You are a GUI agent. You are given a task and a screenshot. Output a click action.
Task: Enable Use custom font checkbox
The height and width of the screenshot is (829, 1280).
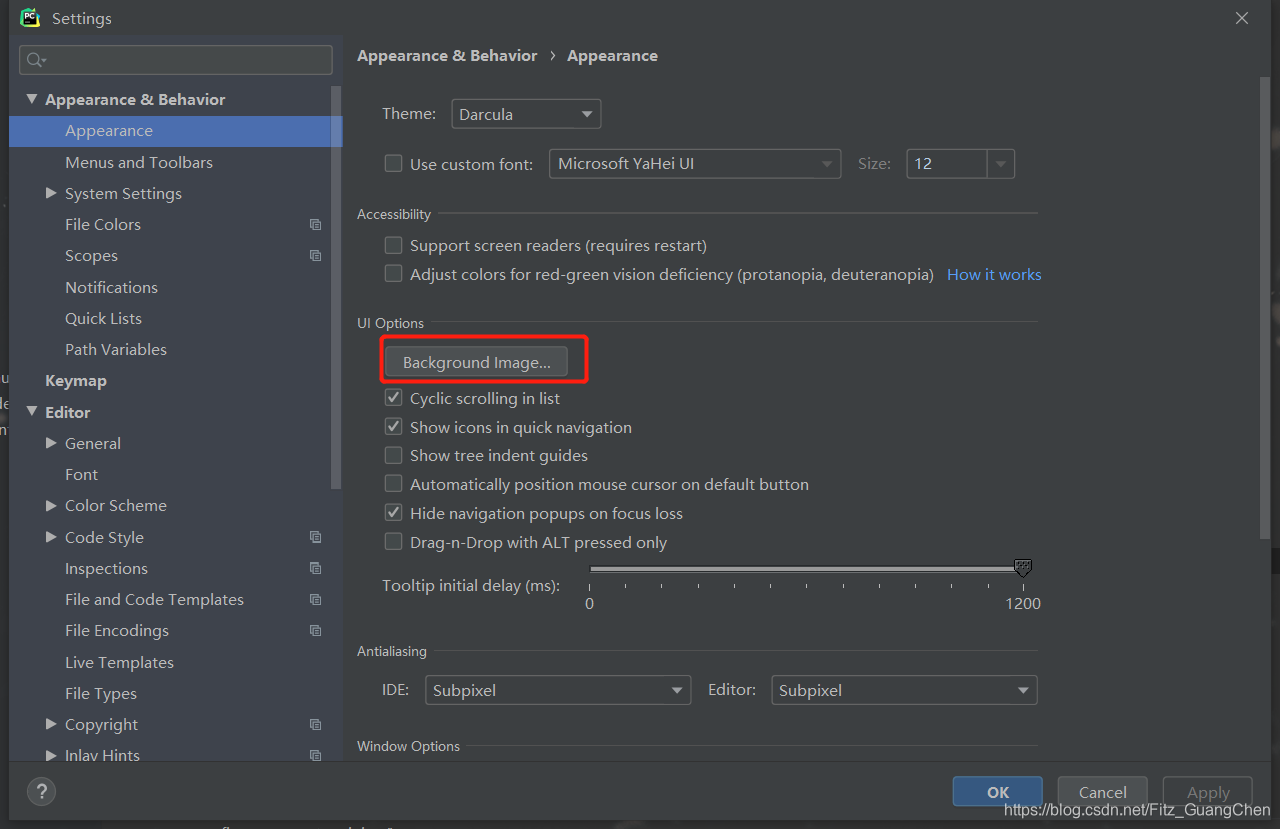click(x=394, y=164)
